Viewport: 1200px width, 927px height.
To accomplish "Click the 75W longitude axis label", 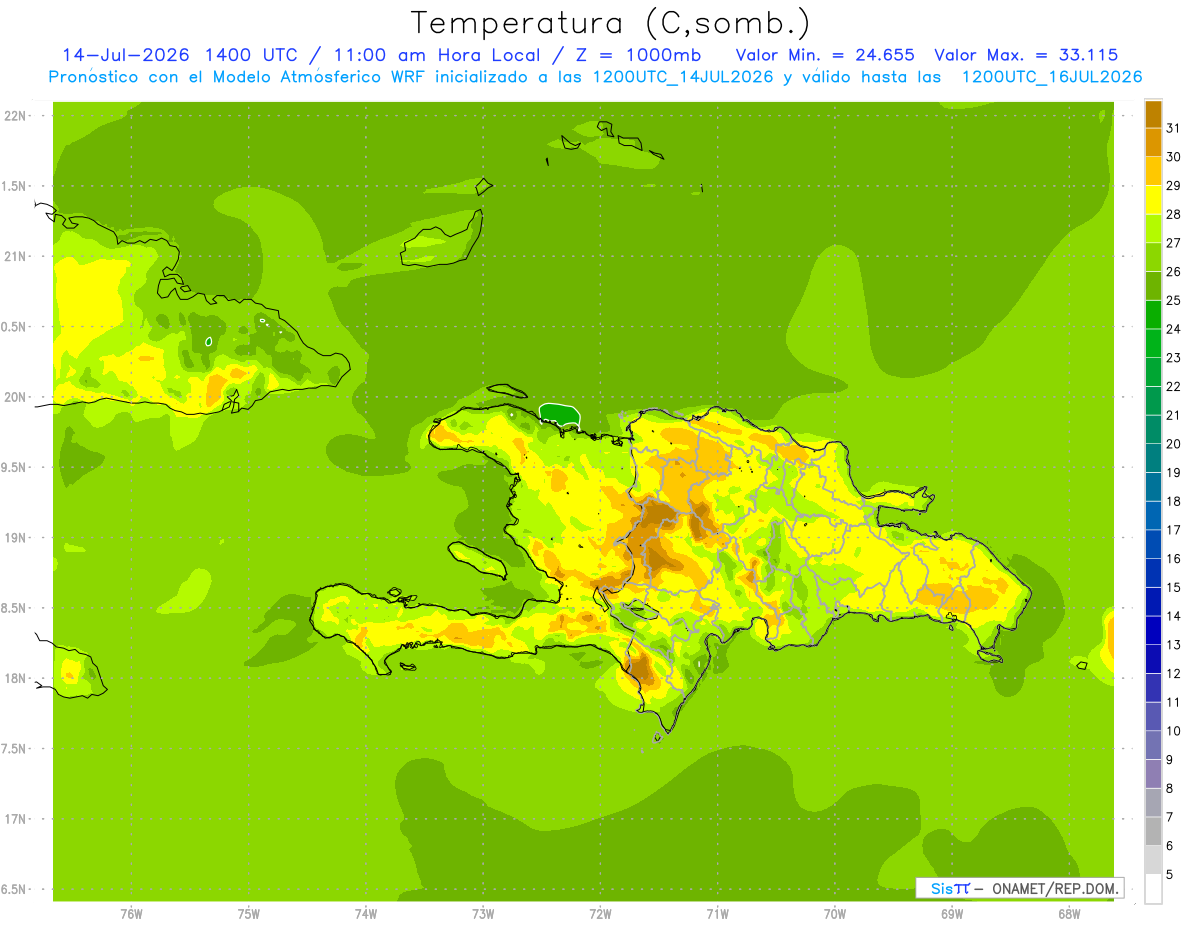I will pos(249,914).
